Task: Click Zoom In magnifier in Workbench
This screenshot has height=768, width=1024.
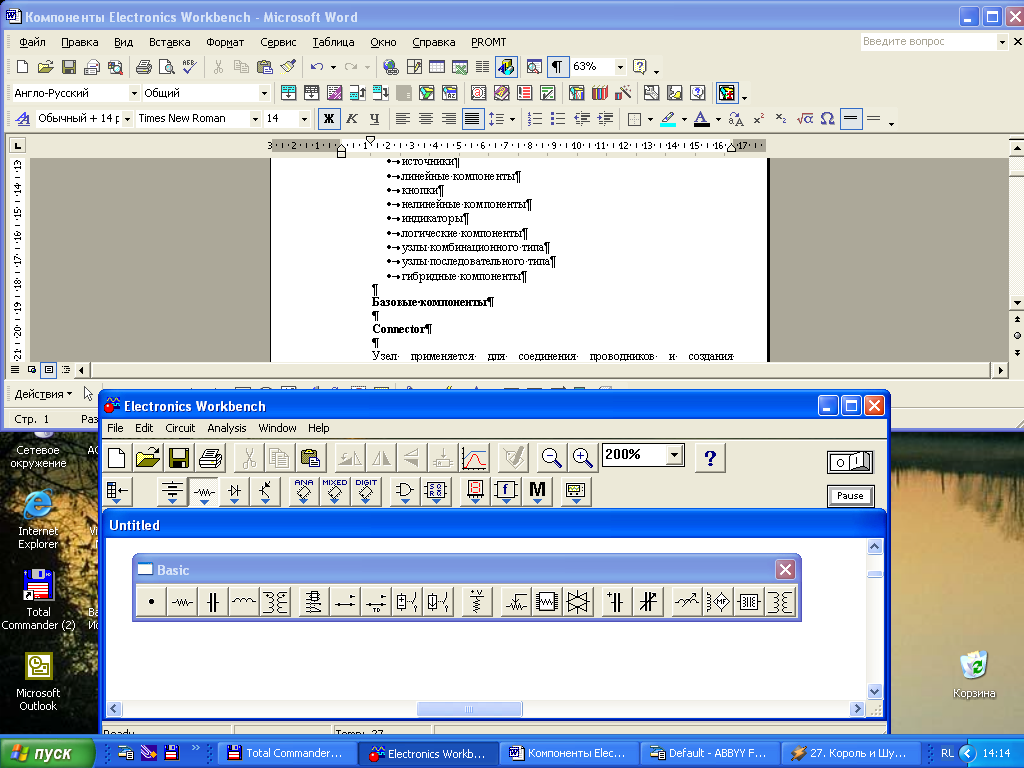Action: 582,458
